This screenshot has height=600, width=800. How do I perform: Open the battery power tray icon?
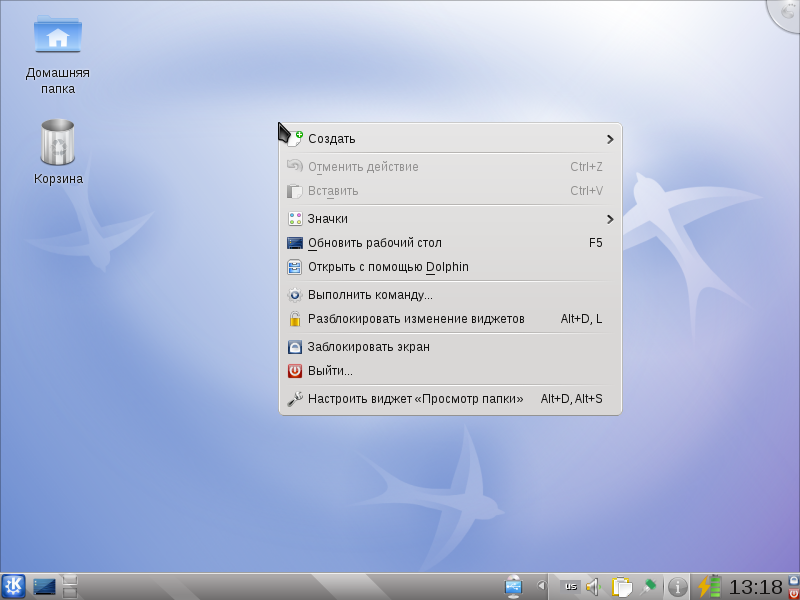tap(710, 587)
